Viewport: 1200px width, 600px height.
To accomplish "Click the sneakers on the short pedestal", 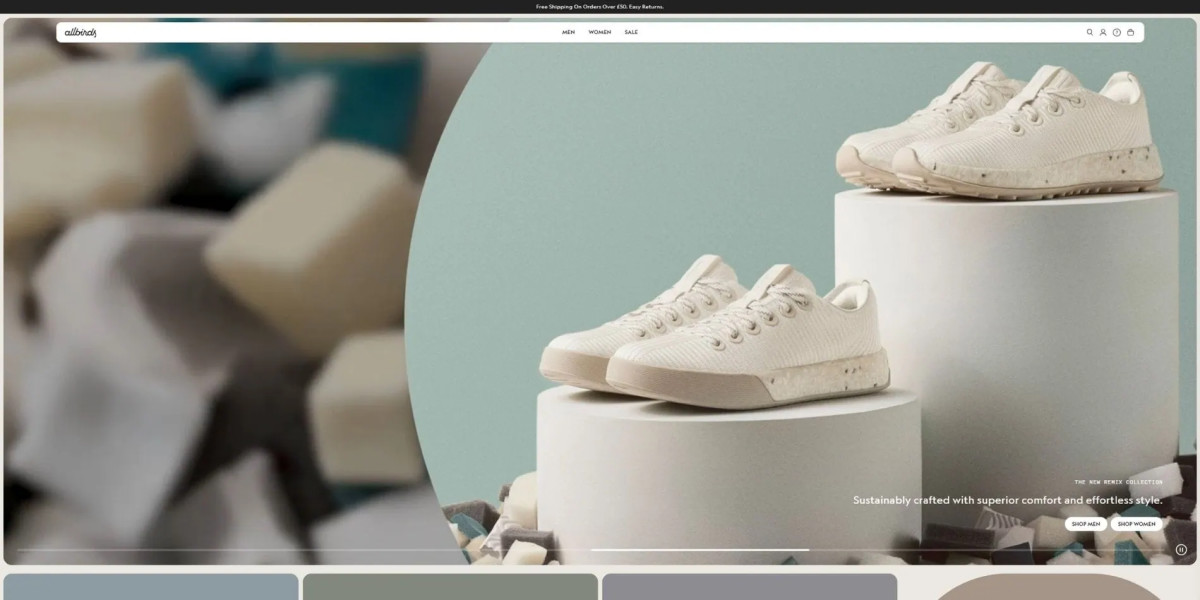I will (x=714, y=330).
